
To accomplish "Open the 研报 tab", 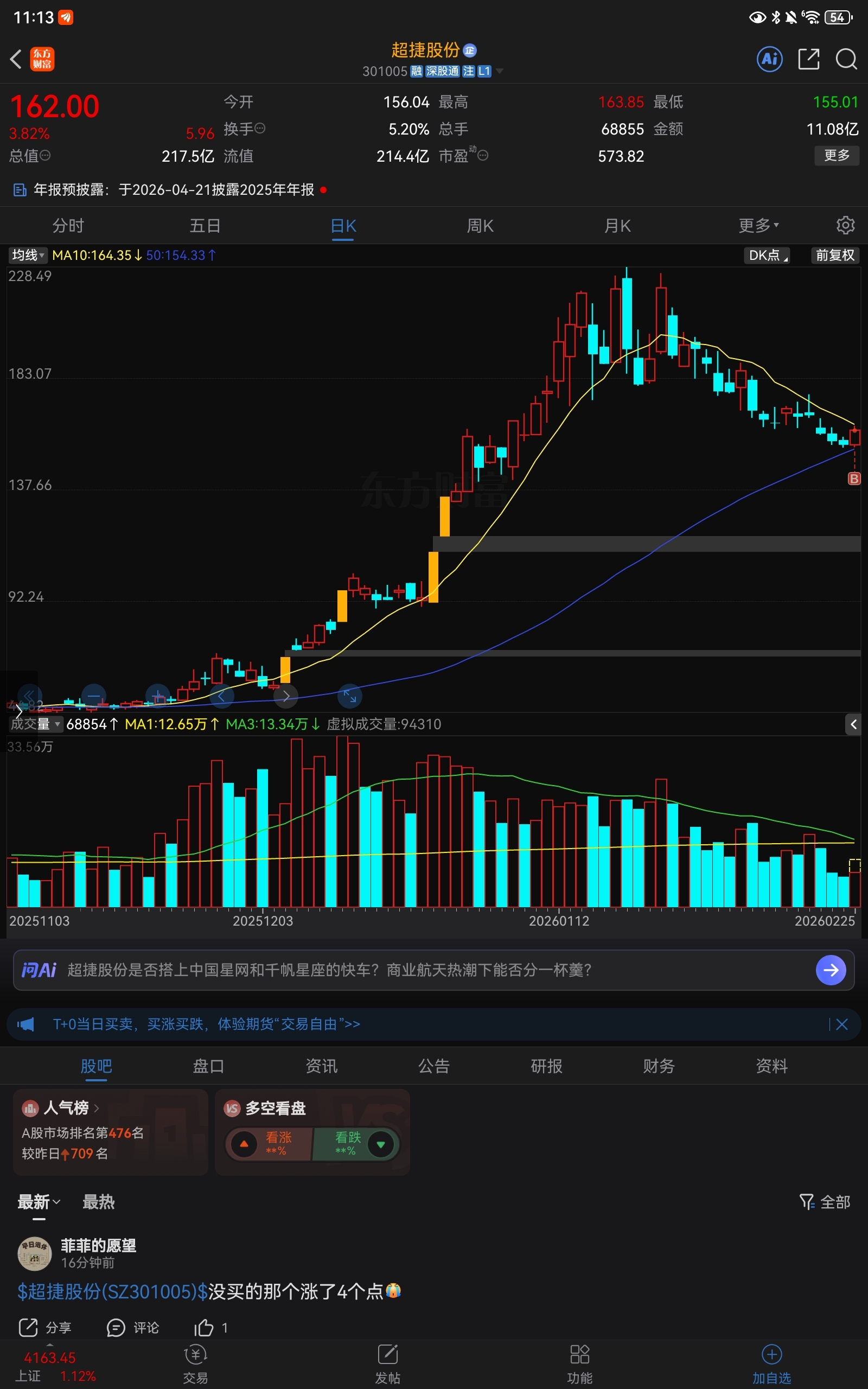I will (x=546, y=1066).
